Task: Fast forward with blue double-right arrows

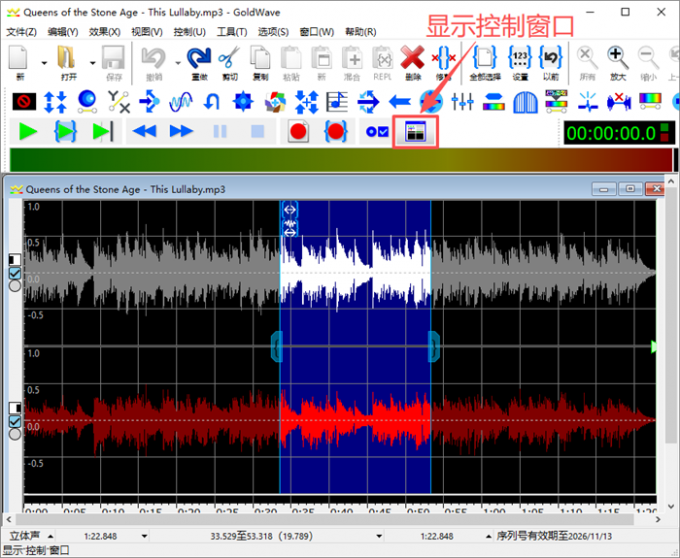Action: 181,131
